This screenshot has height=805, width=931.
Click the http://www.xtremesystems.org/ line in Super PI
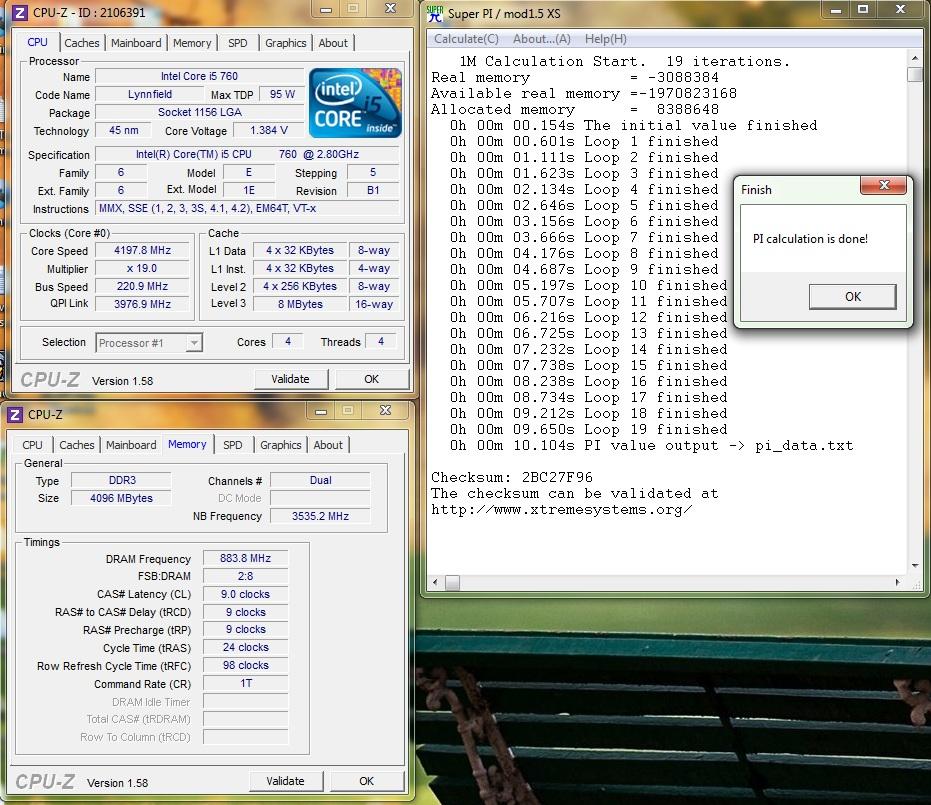pos(562,509)
